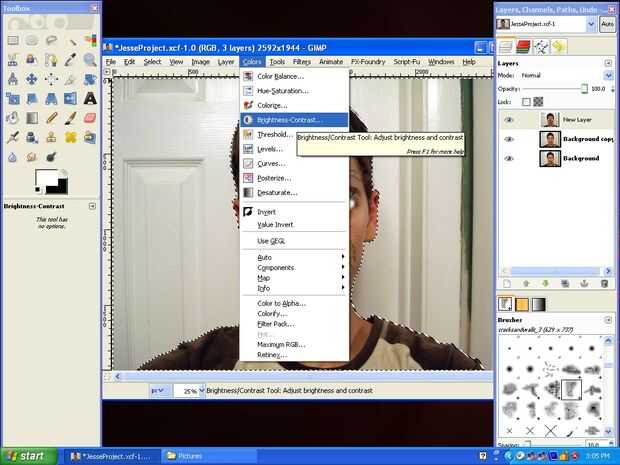Select the Airbrush tool

pos(13,137)
